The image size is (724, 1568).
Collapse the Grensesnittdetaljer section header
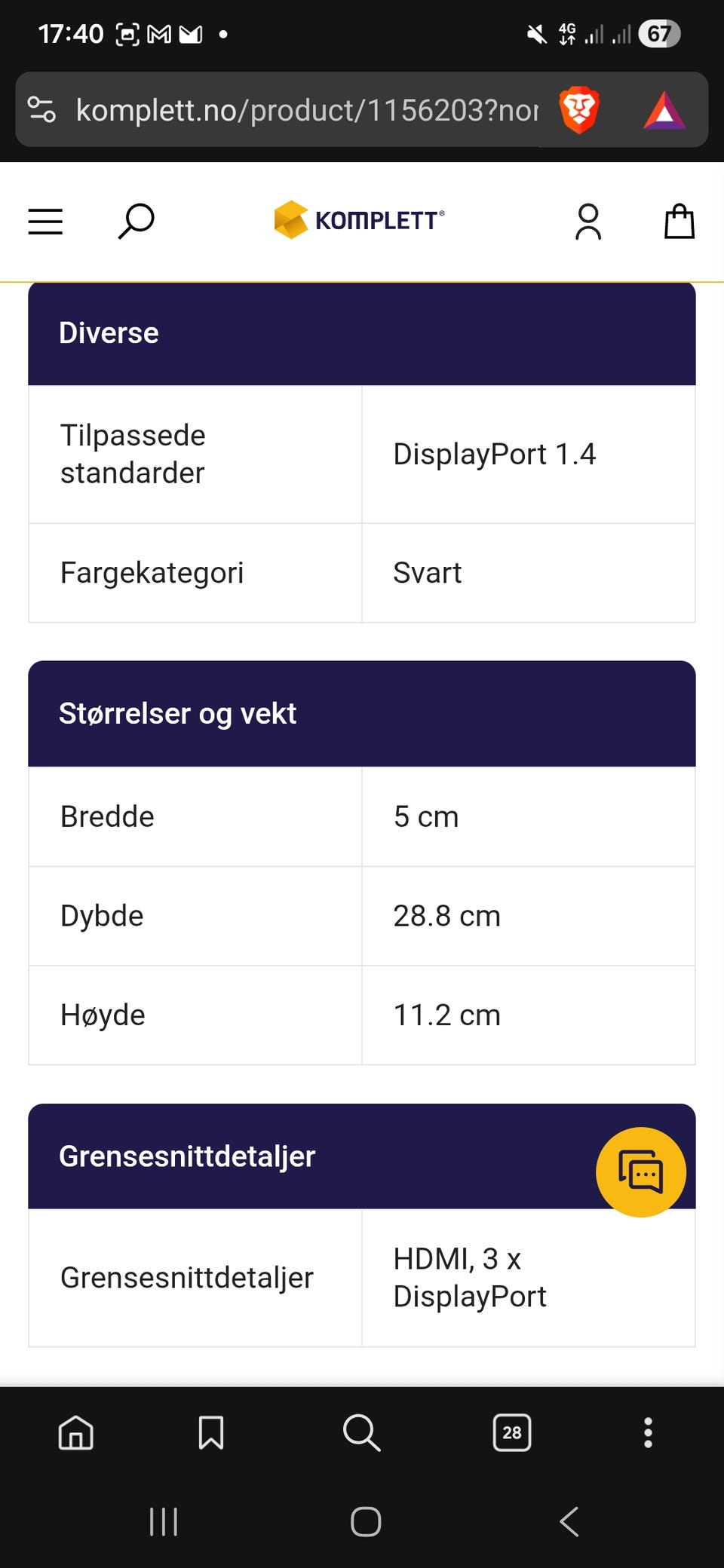pos(302,1156)
